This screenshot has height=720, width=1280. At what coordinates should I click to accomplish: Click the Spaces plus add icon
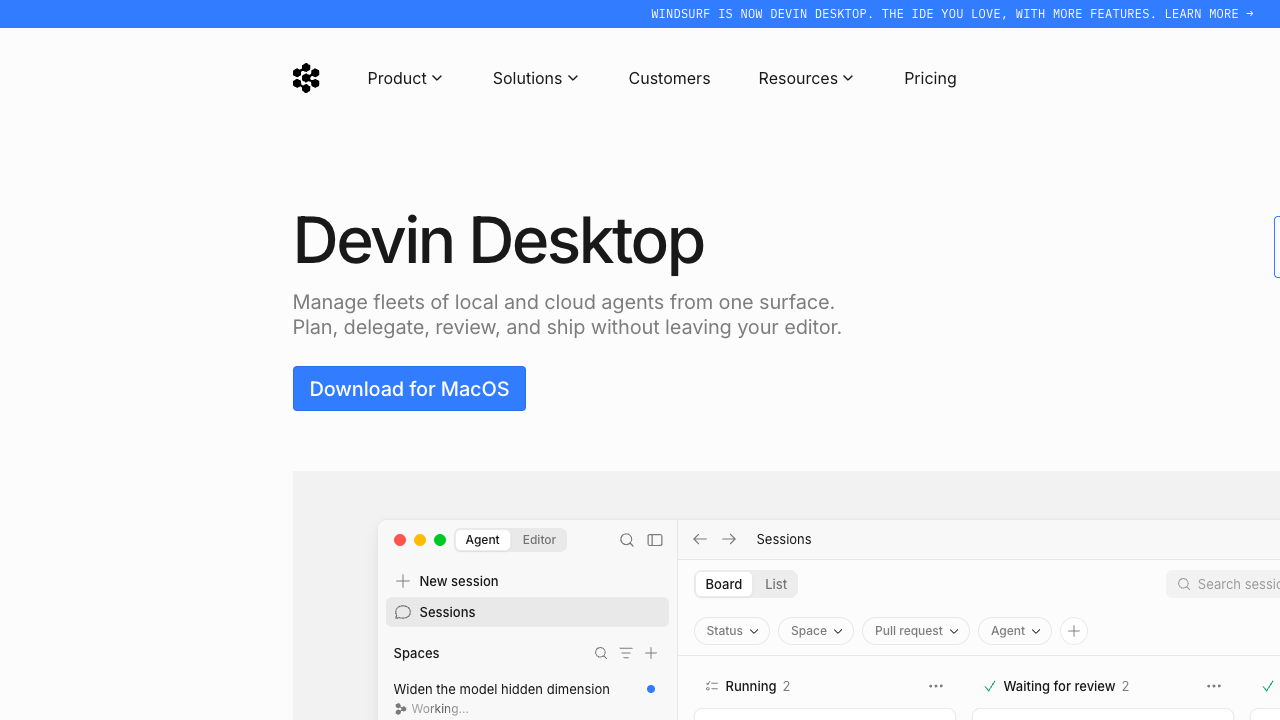[x=651, y=653]
